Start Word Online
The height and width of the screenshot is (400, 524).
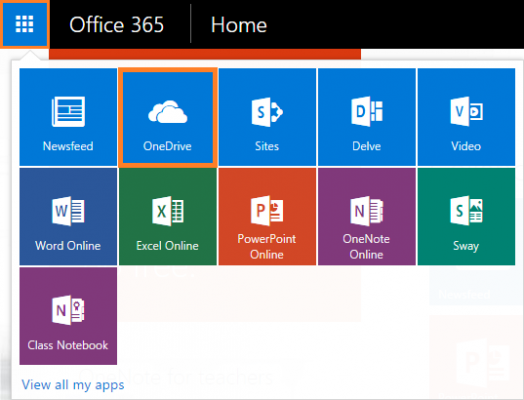pyautogui.click(x=68, y=217)
